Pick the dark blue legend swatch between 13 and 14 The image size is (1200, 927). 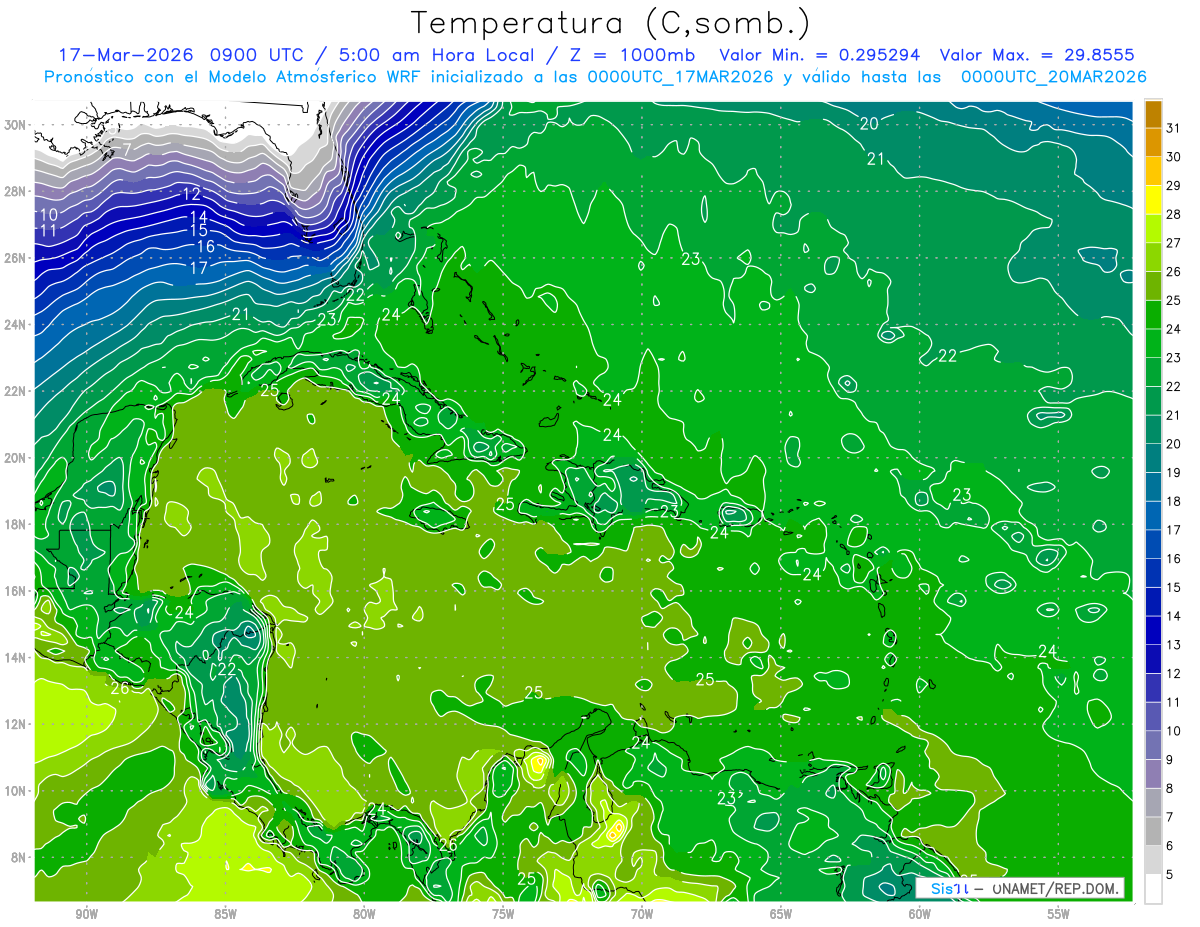(x=1153, y=631)
